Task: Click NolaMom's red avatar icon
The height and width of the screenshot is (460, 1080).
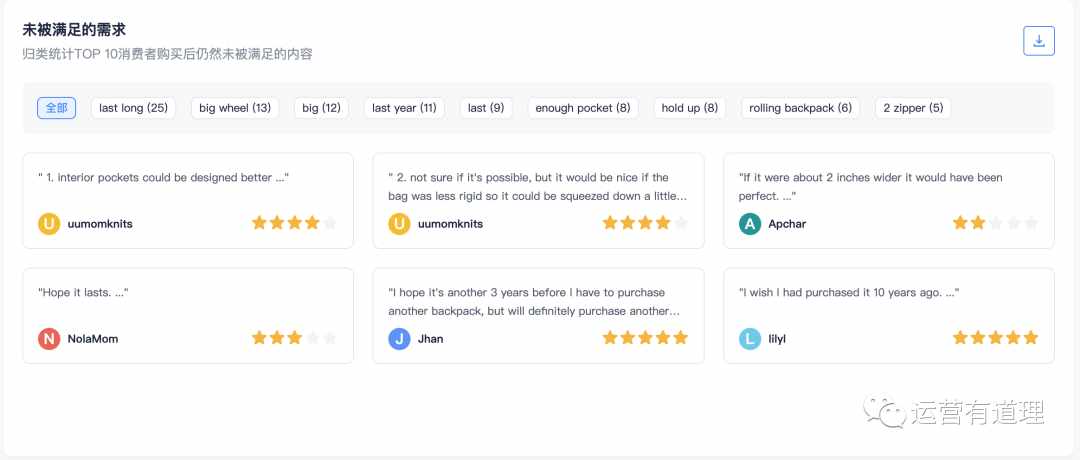Action: click(x=49, y=339)
